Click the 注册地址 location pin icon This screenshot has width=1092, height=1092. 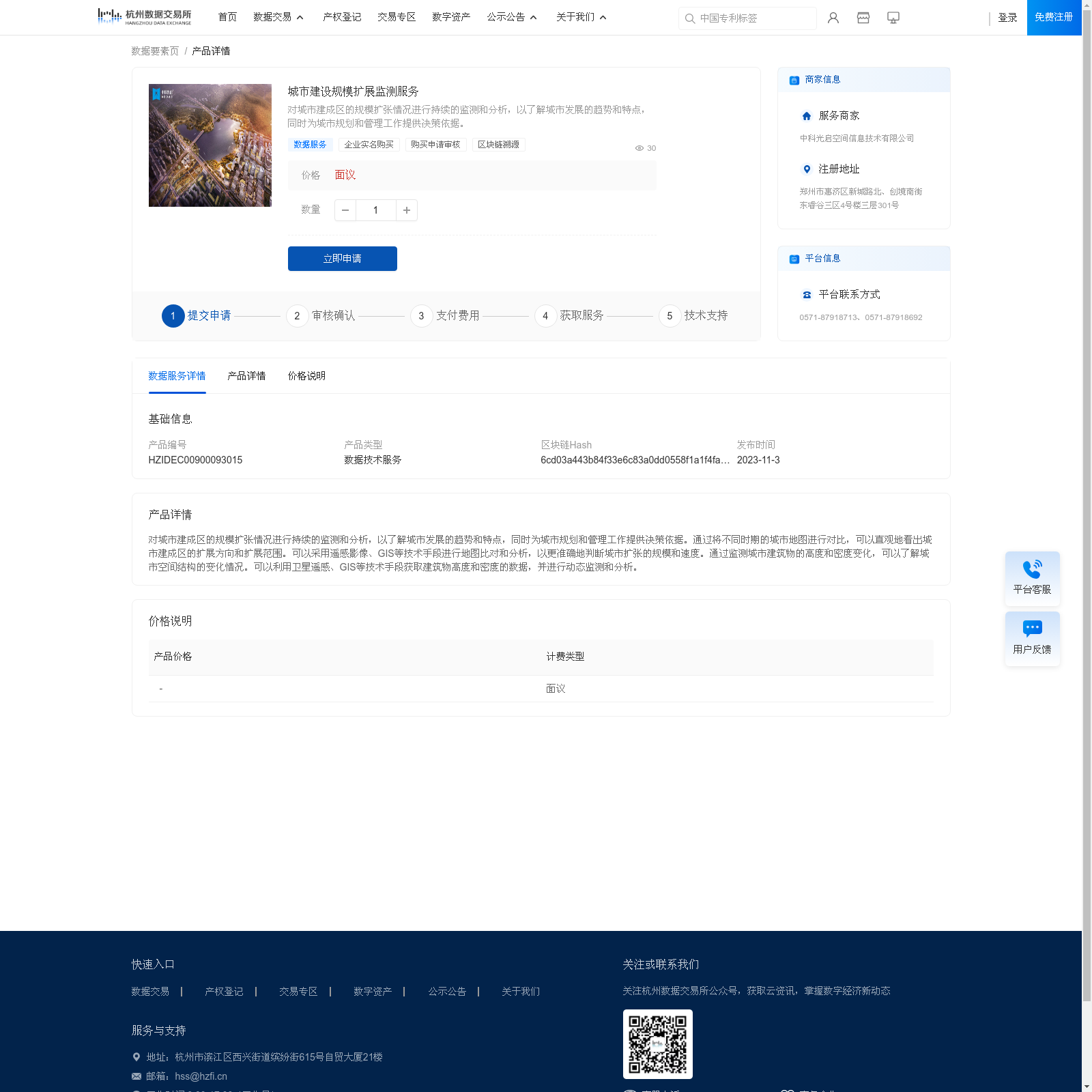(807, 169)
